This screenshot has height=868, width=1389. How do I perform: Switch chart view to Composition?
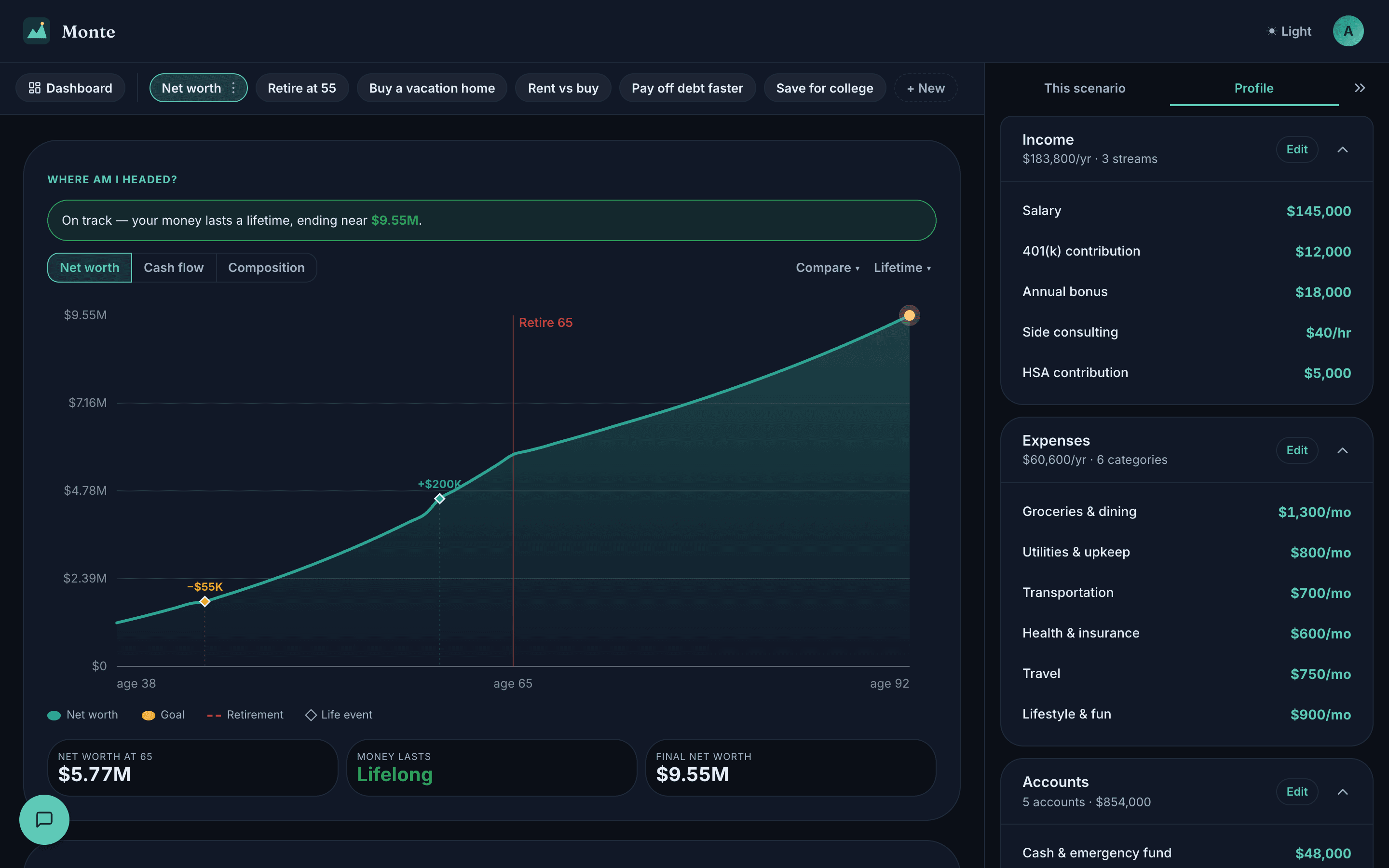pyautogui.click(x=266, y=268)
